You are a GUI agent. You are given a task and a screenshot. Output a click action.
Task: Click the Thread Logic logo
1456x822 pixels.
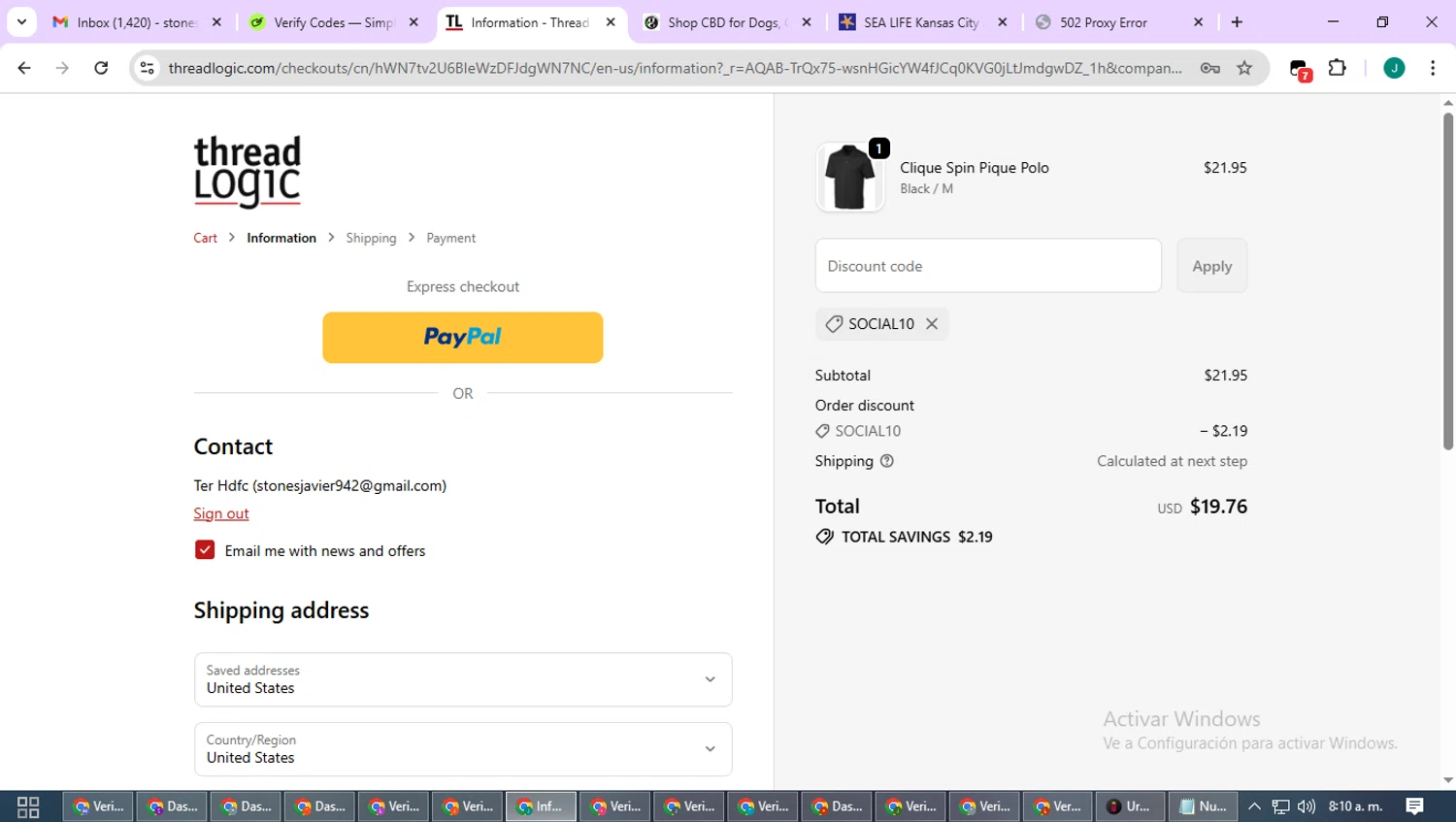248,172
